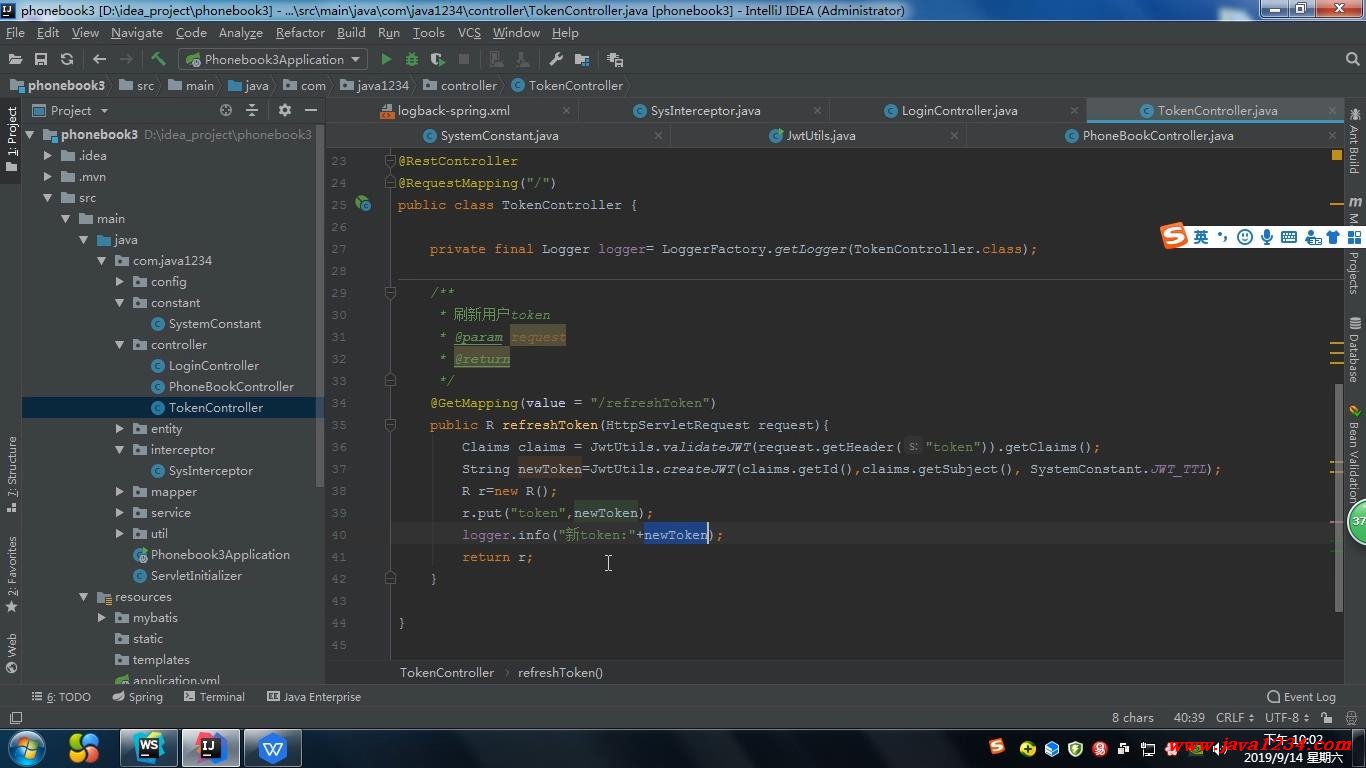The height and width of the screenshot is (768, 1366).
Task: Click the 40:39 caret position indicator
Action: tap(1188, 717)
